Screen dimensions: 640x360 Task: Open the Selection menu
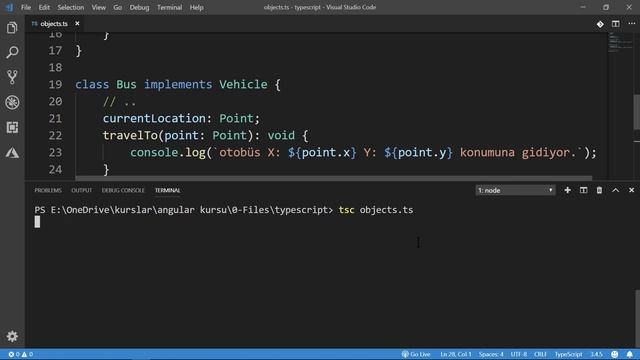tap(71, 7)
